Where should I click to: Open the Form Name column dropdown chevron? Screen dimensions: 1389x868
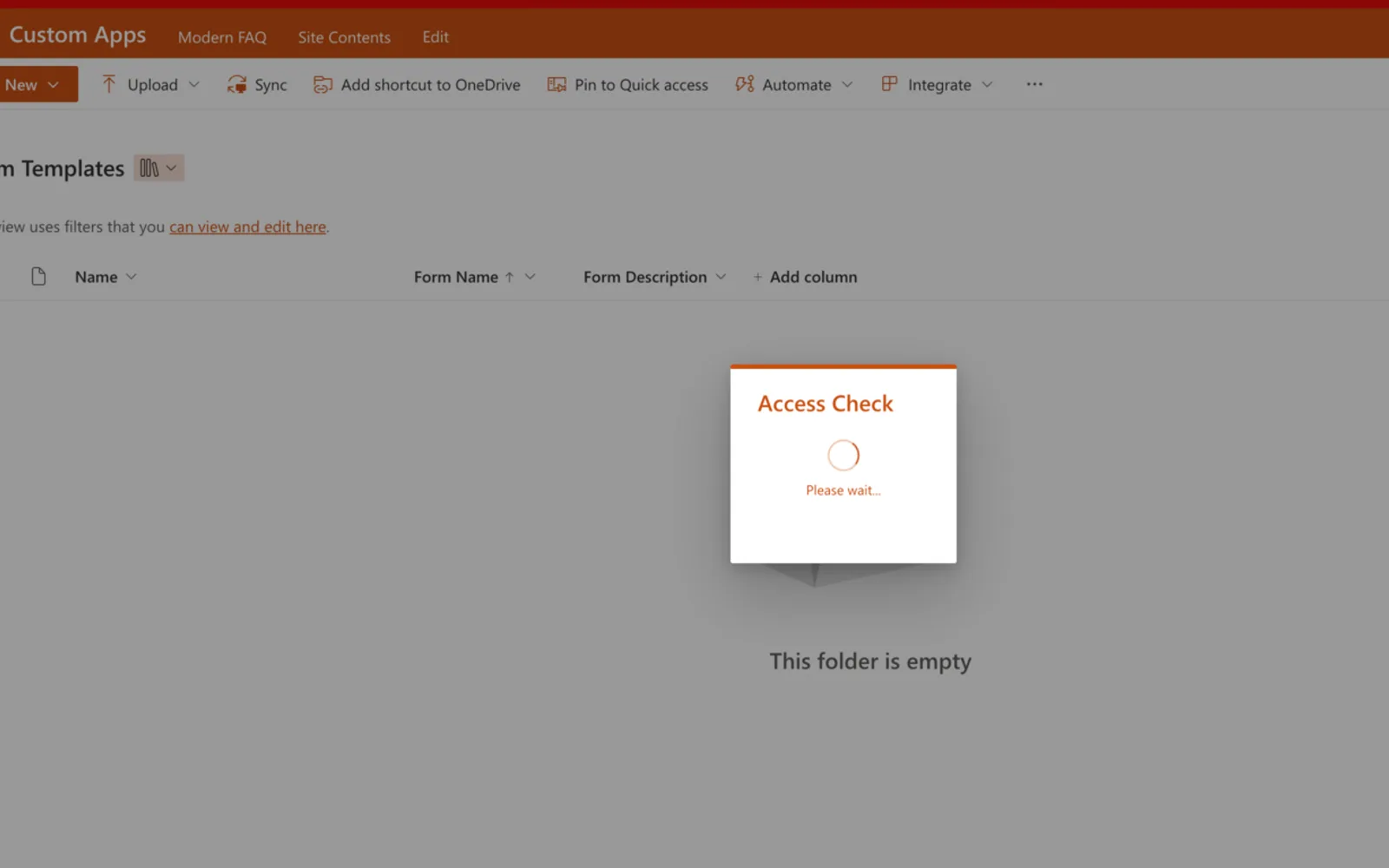pyautogui.click(x=530, y=277)
